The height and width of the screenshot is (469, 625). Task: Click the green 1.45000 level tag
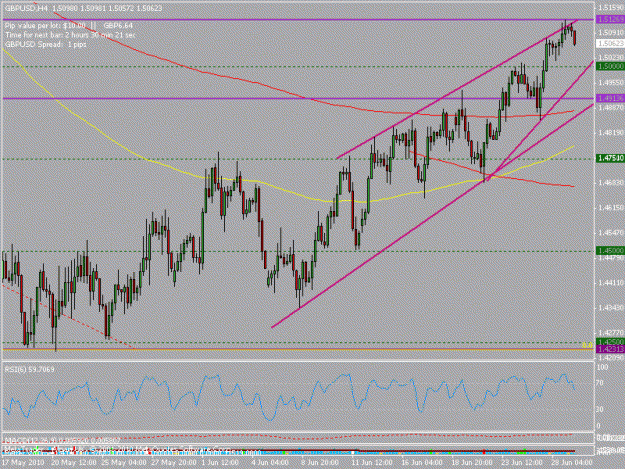pos(610,251)
